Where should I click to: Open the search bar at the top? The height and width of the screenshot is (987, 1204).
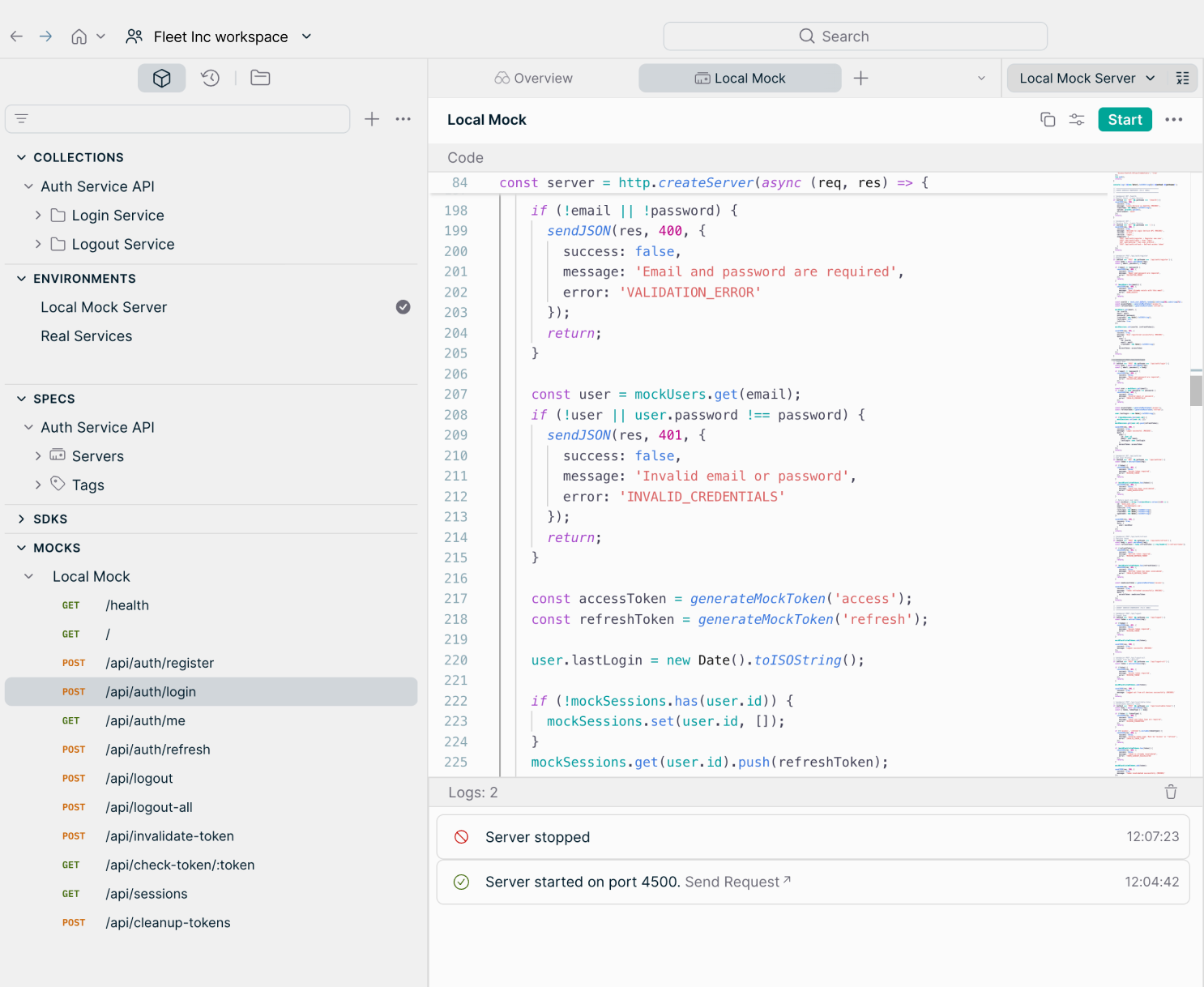855,36
